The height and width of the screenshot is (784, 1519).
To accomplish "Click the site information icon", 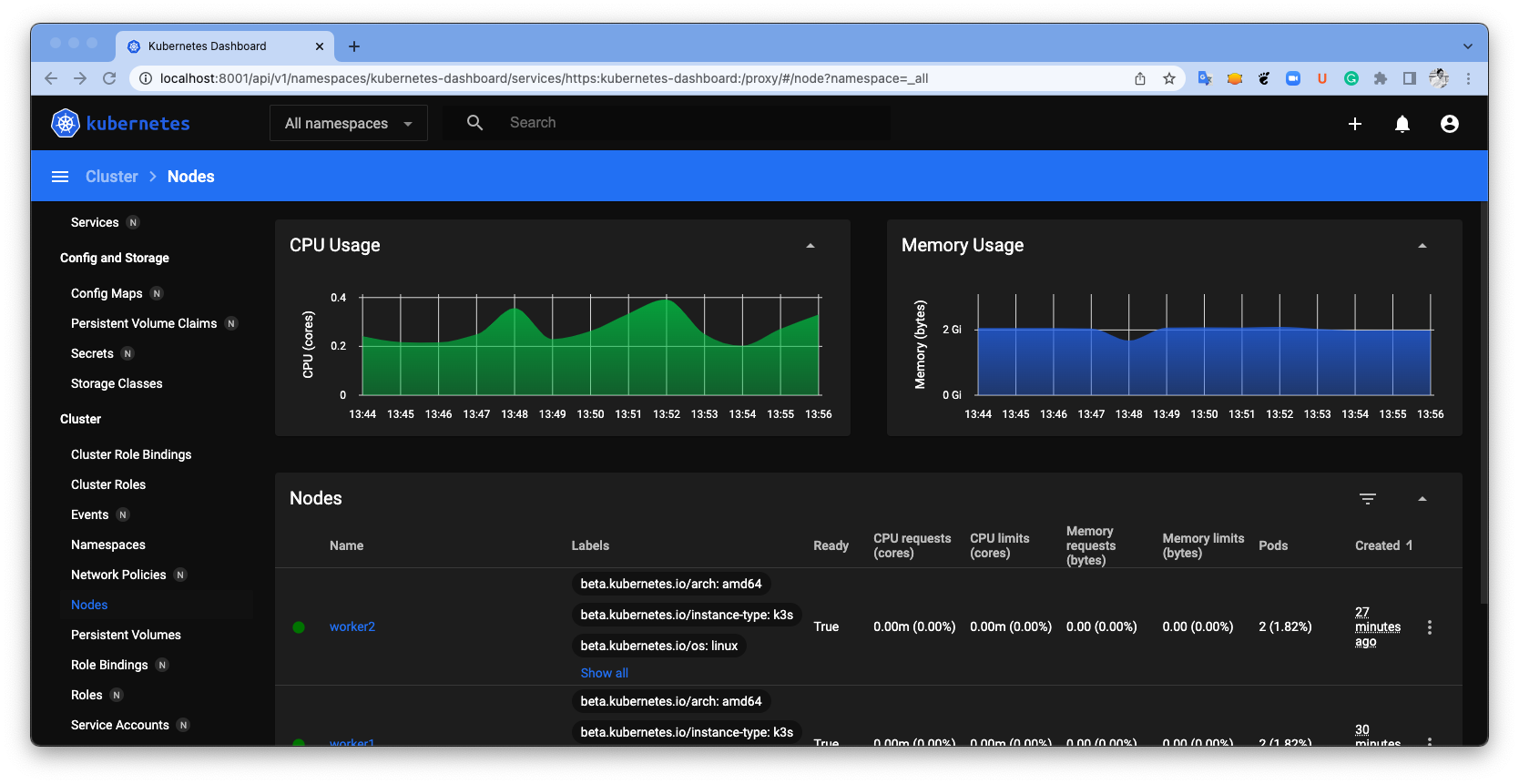I will (145, 78).
